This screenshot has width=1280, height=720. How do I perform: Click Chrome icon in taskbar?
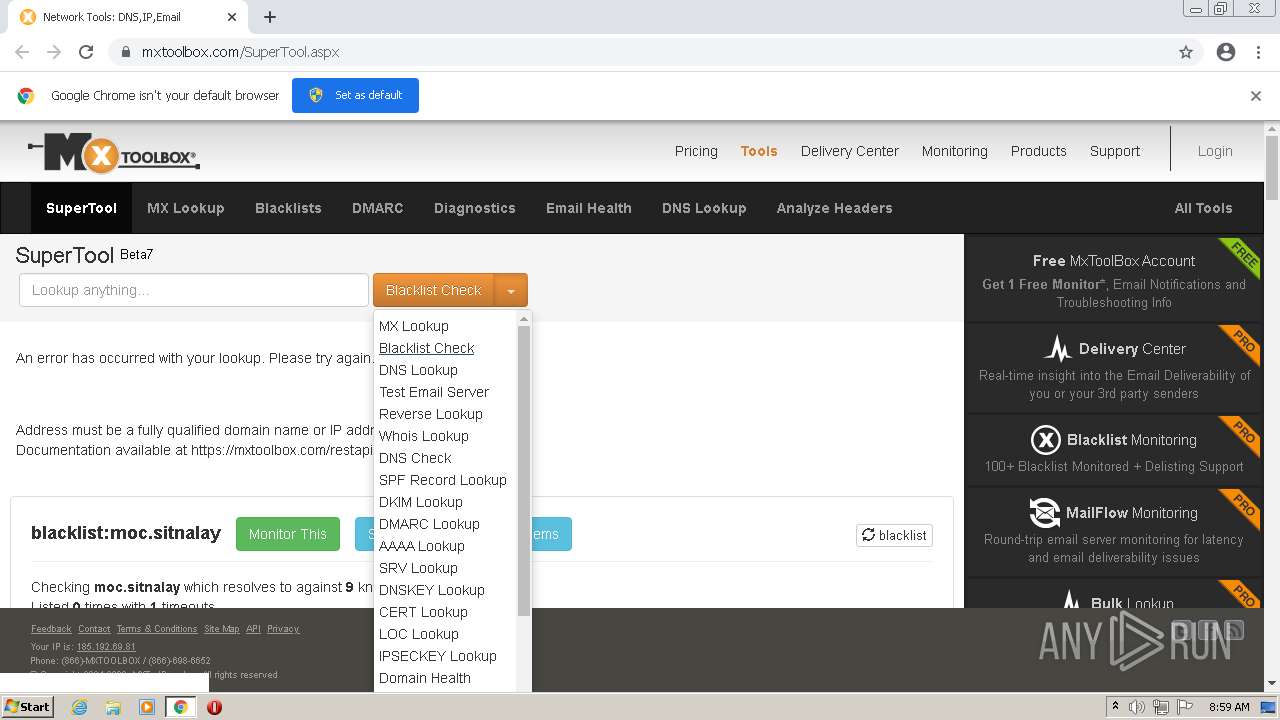point(180,707)
